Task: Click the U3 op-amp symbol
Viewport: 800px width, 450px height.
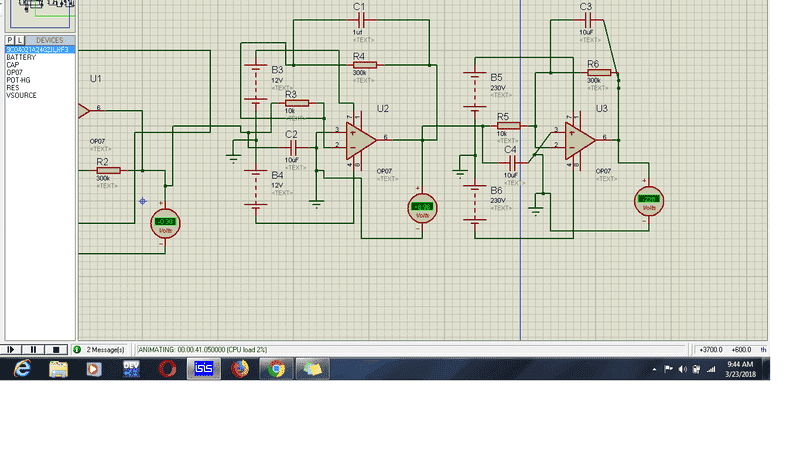Action: (x=579, y=138)
